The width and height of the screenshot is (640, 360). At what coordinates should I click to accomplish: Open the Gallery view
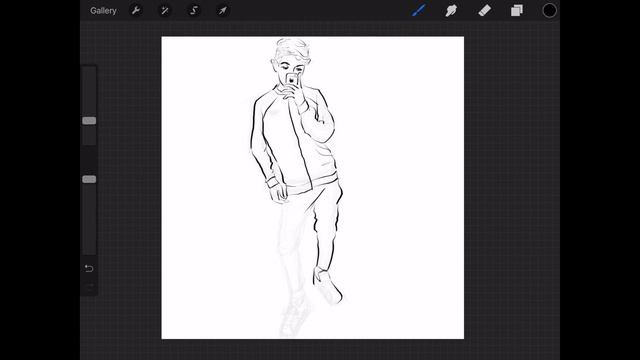tap(103, 11)
